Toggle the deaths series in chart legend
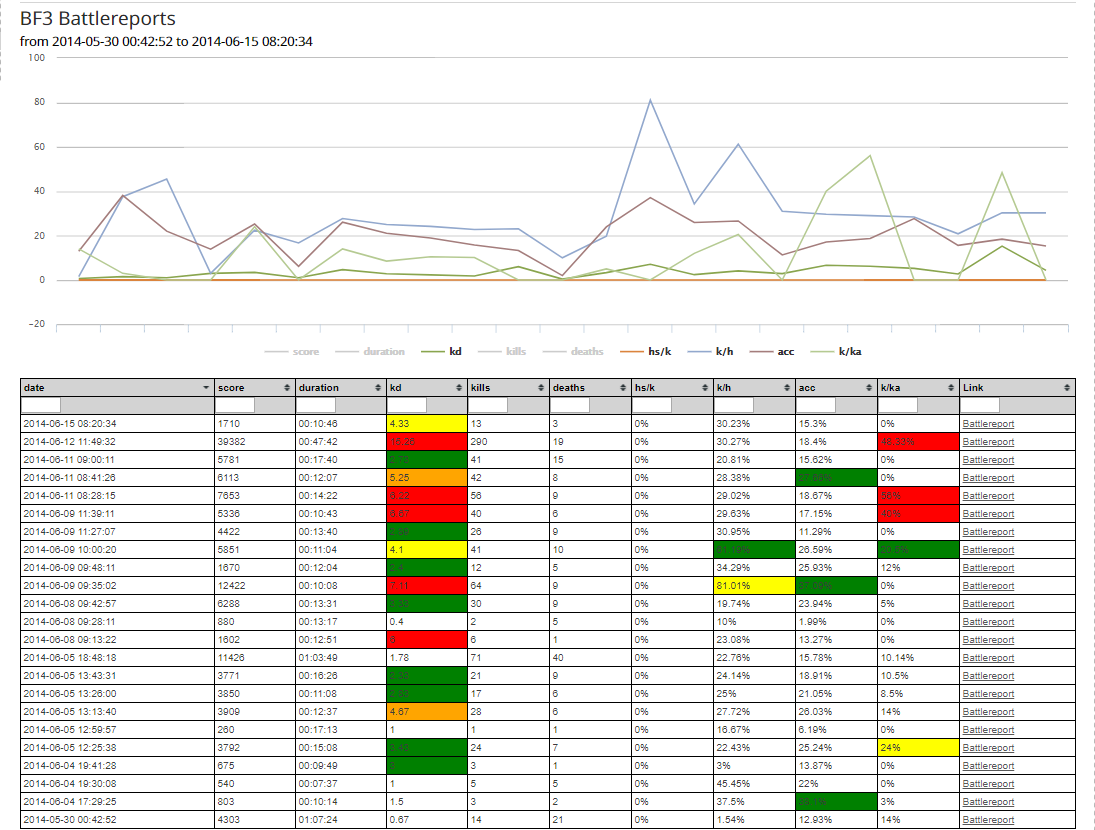 click(573, 352)
